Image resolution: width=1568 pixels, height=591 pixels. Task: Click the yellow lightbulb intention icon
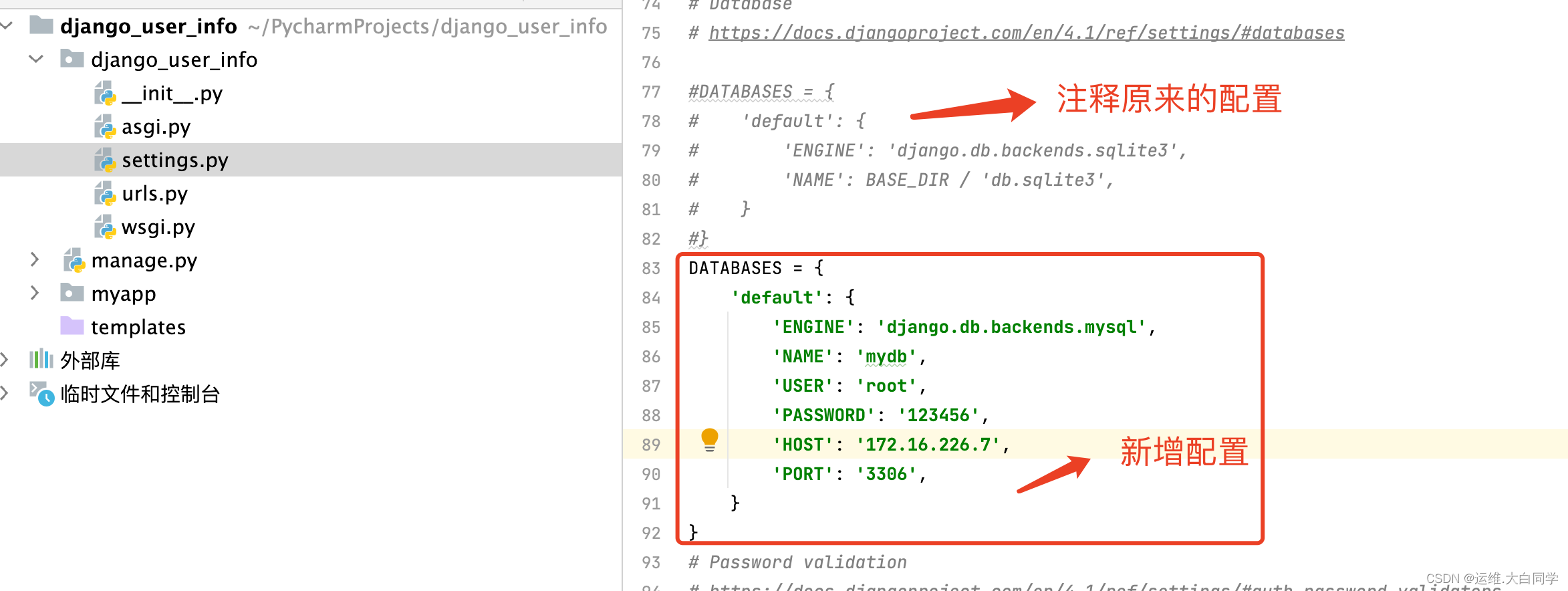coord(710,440)
